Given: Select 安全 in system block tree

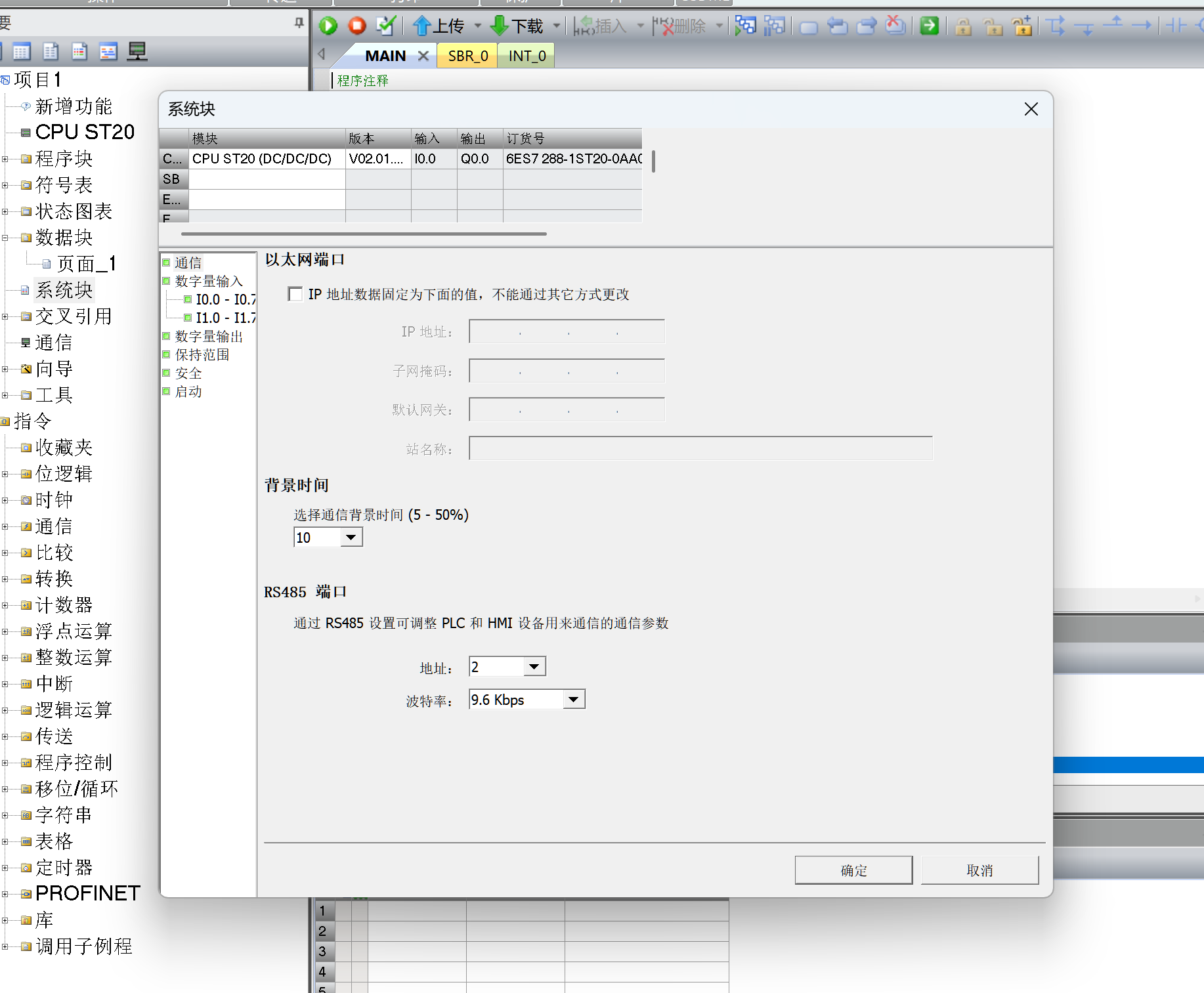Looking at the screenshot, I should click(188, 373).
